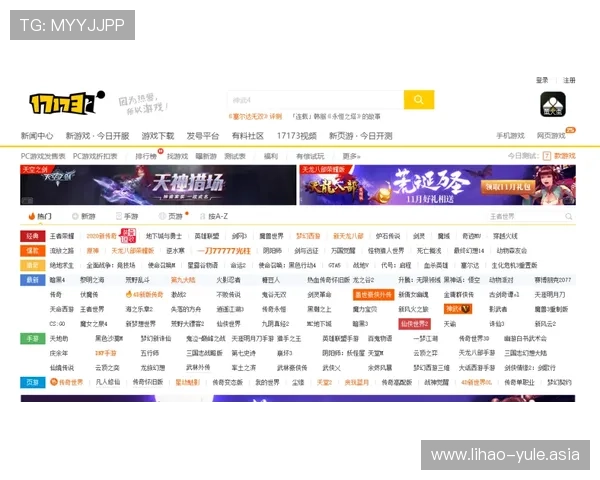Switch to the 热门 tab
This screenshot has height=480, width=600.
[x=40, y=216]
